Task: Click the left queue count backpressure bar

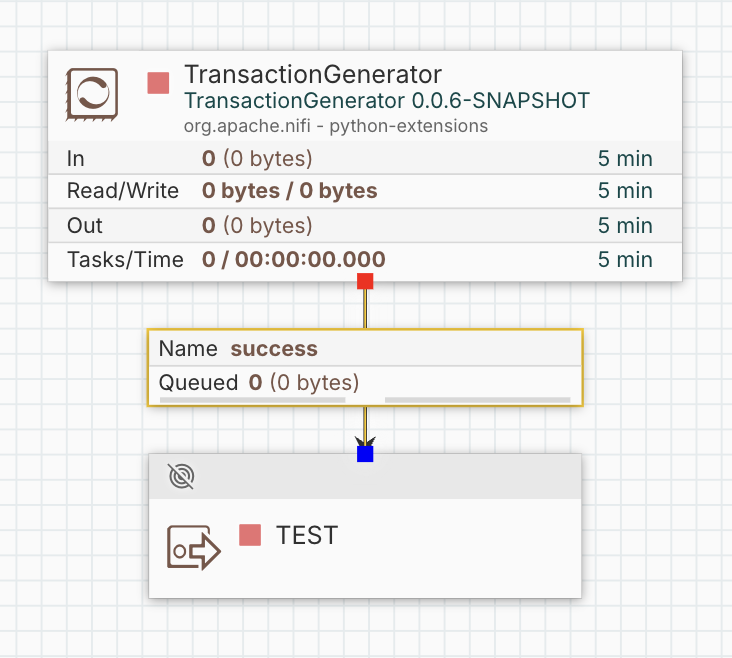Action: pyautogui.click(x=253, y=400)
